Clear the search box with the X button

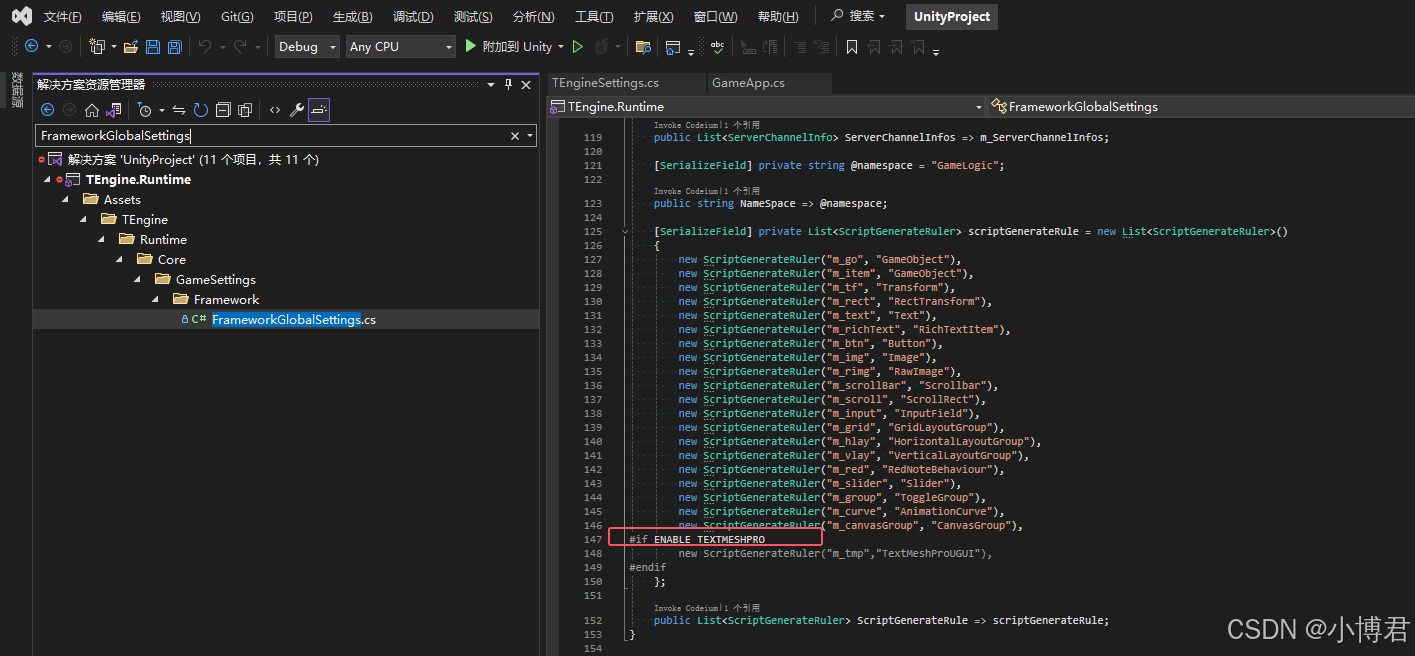coord(513,135)
